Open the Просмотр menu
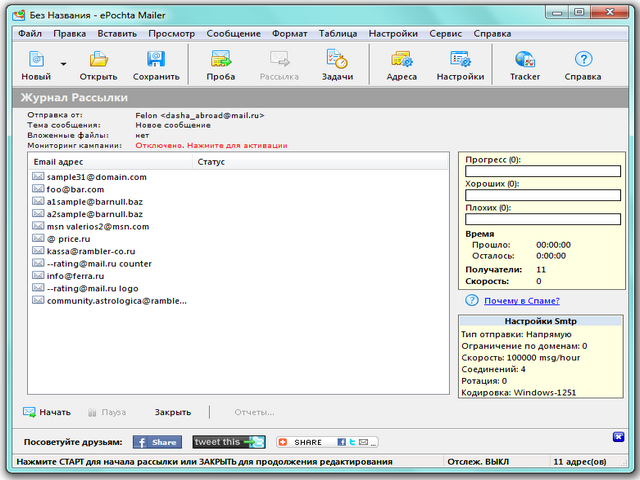 (171, 33)
